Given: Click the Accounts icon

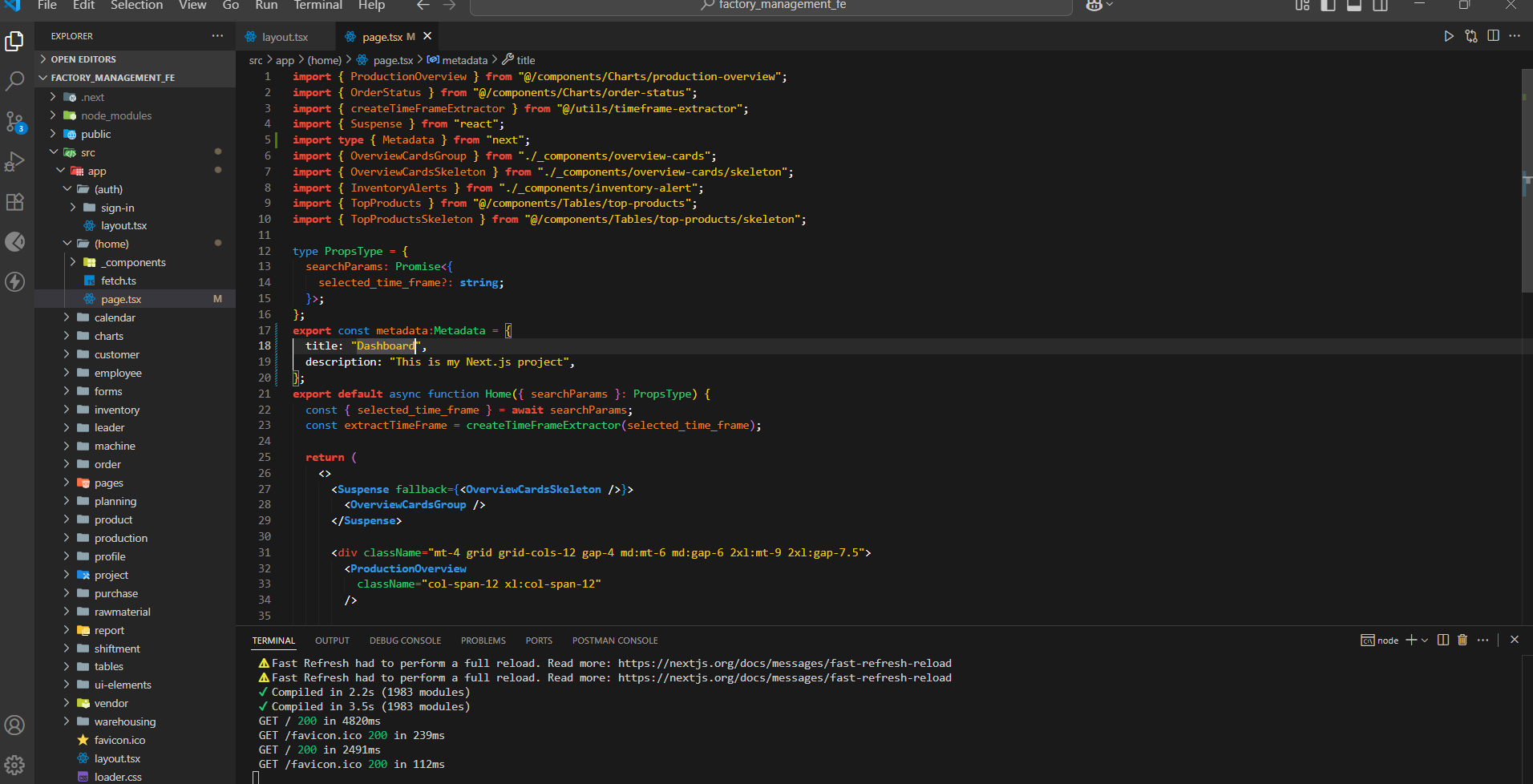Looking at the screenshot, I should (x=14, y=725).
